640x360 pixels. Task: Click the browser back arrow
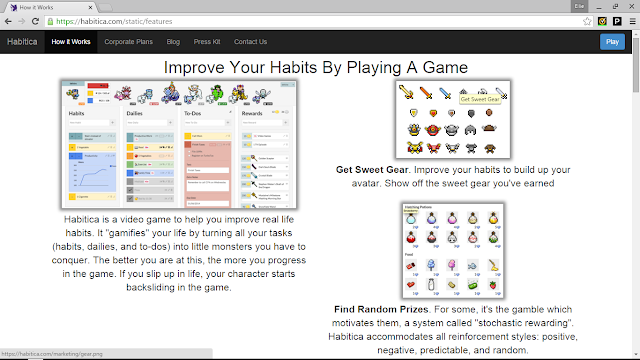point(8,21)
